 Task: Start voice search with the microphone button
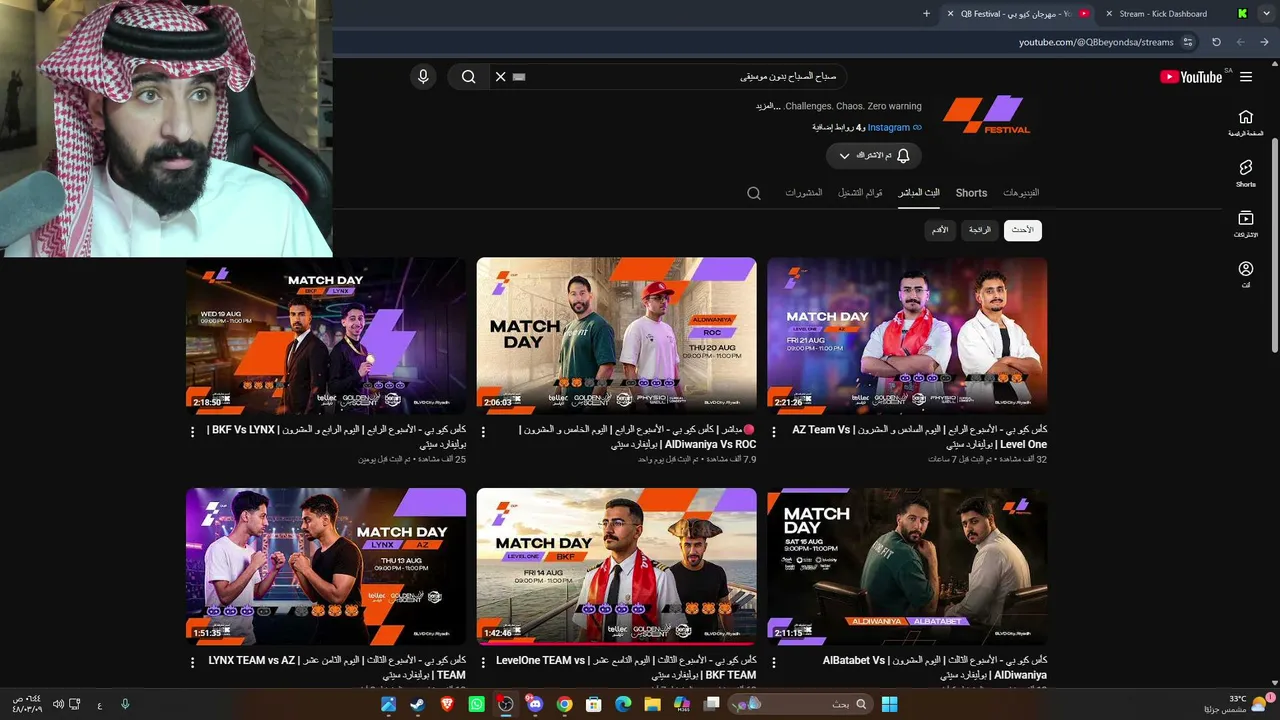(x=423, y=77)
